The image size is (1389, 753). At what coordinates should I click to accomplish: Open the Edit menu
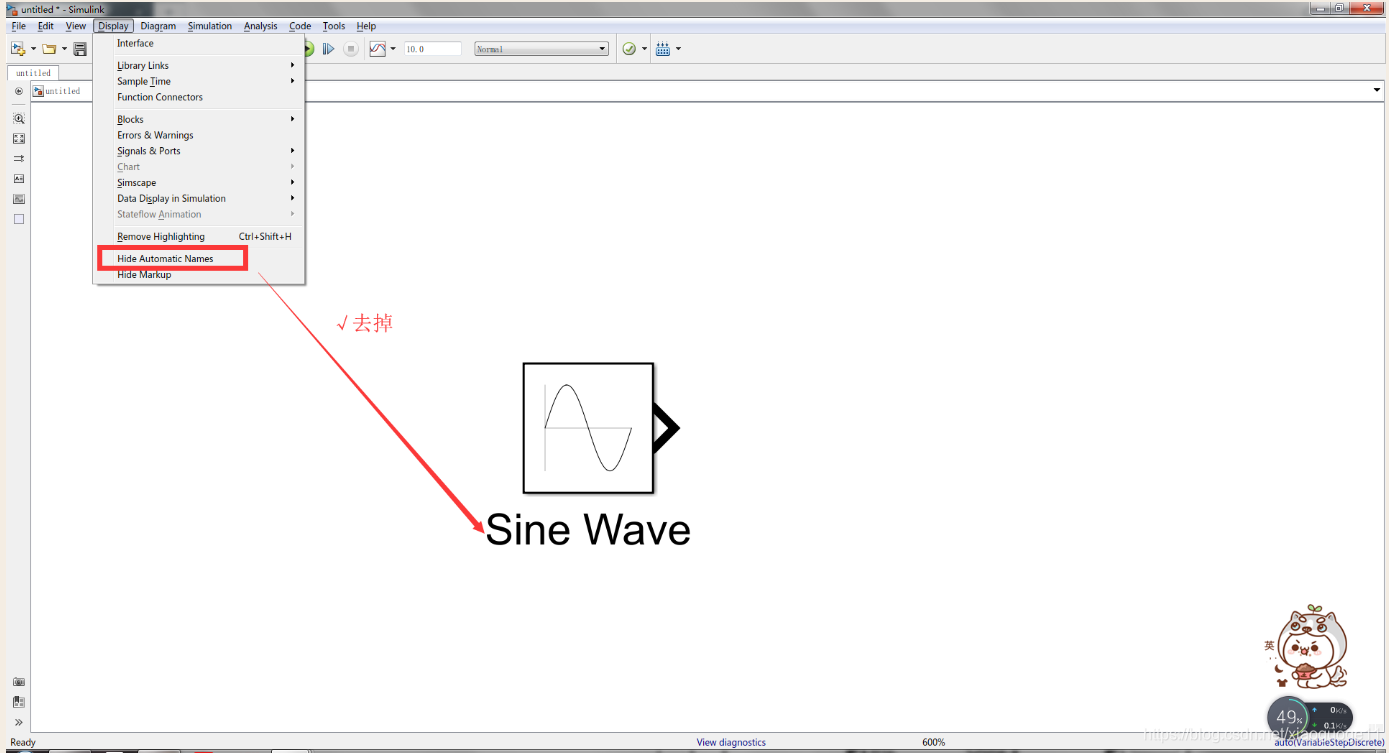[46, 26]
